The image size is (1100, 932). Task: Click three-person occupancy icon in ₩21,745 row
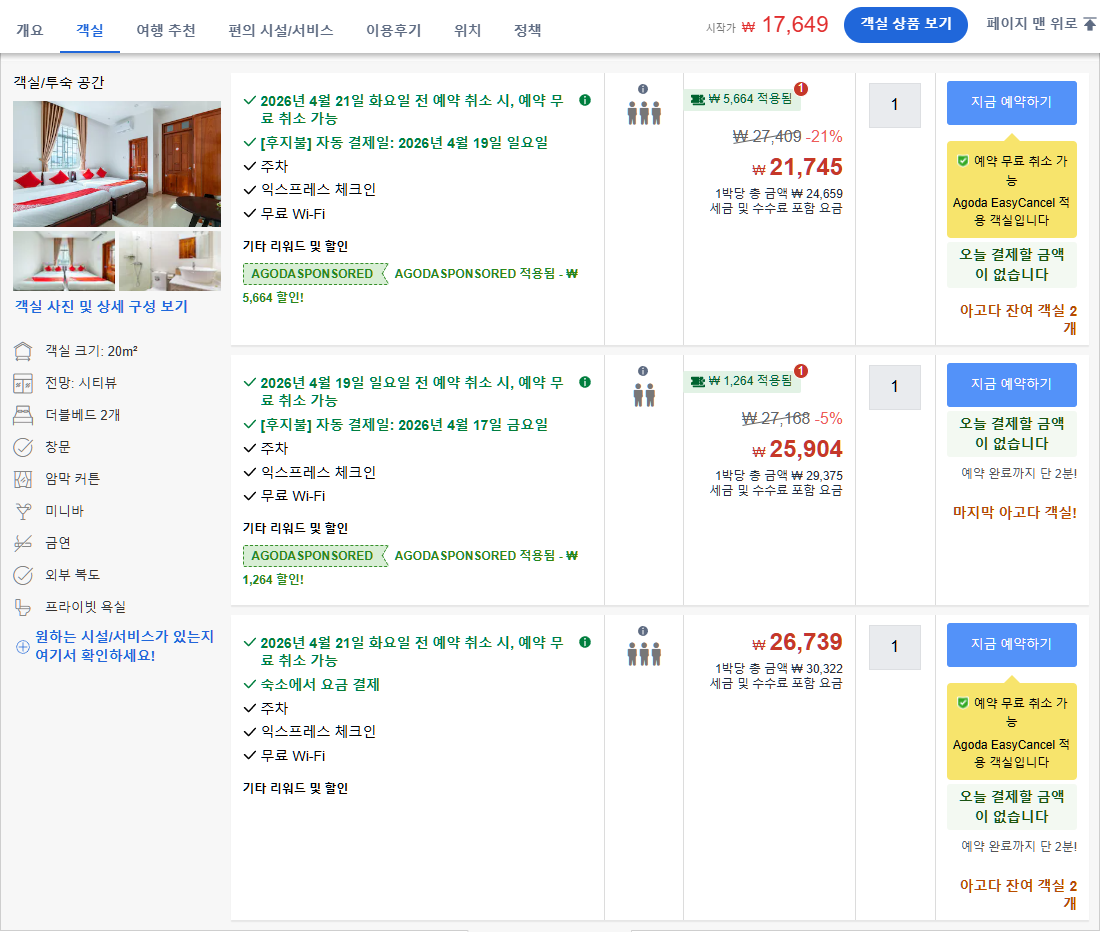(644, 114)
